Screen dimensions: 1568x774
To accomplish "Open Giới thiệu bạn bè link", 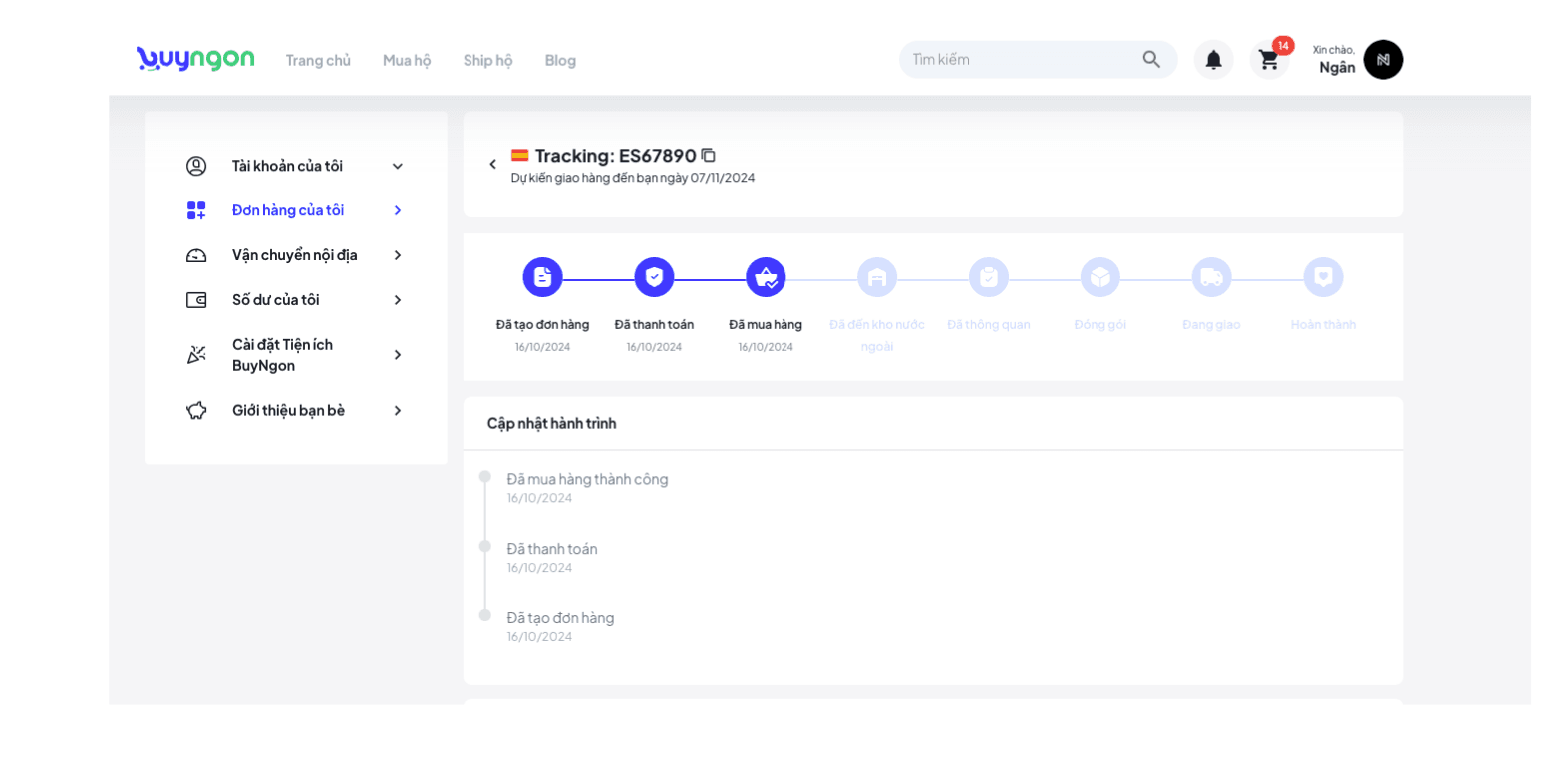I will point(288,410).
